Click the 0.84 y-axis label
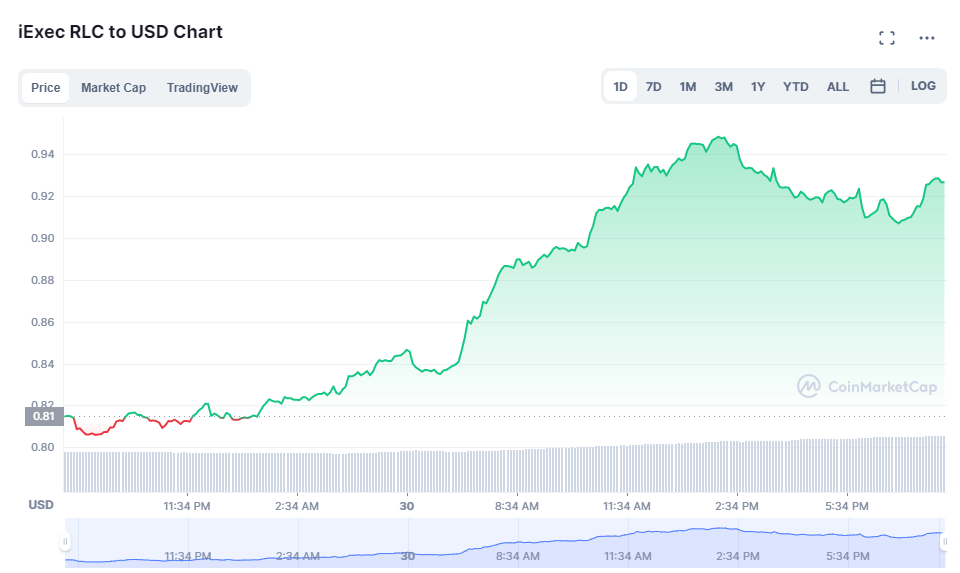Viewport: 960px width, 573px height. pos(43,364)
